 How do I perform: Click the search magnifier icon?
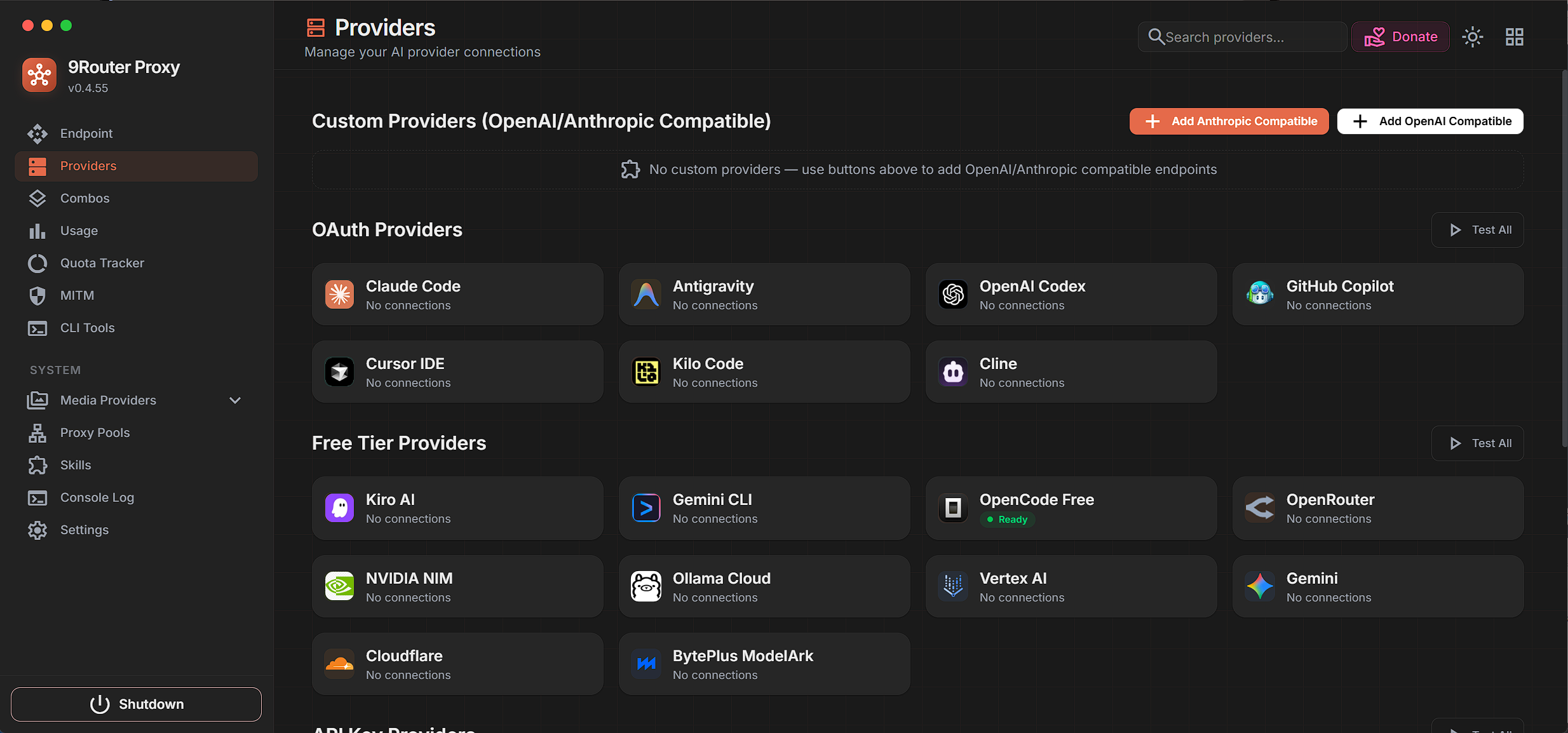tap(1156, 37)
